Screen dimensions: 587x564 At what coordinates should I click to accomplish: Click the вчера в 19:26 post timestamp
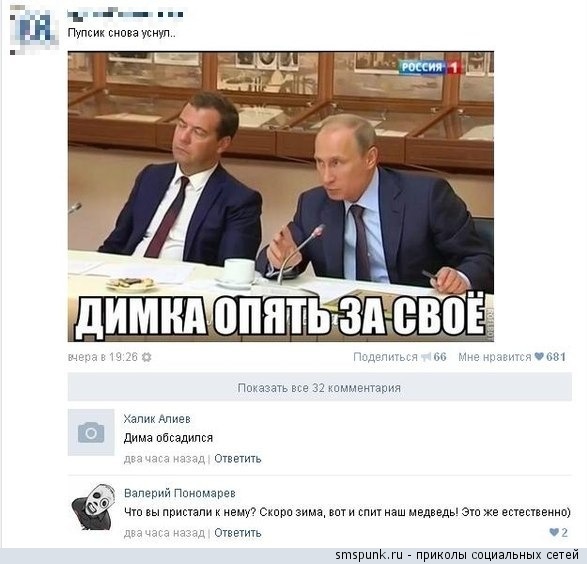(103, 357)
